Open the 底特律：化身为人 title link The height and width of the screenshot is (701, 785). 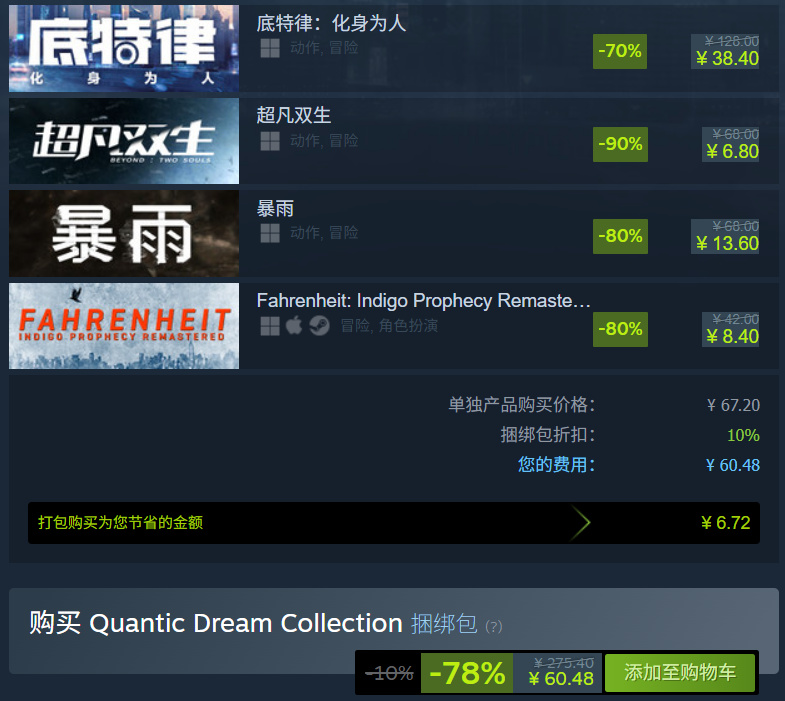pos(331,23)
